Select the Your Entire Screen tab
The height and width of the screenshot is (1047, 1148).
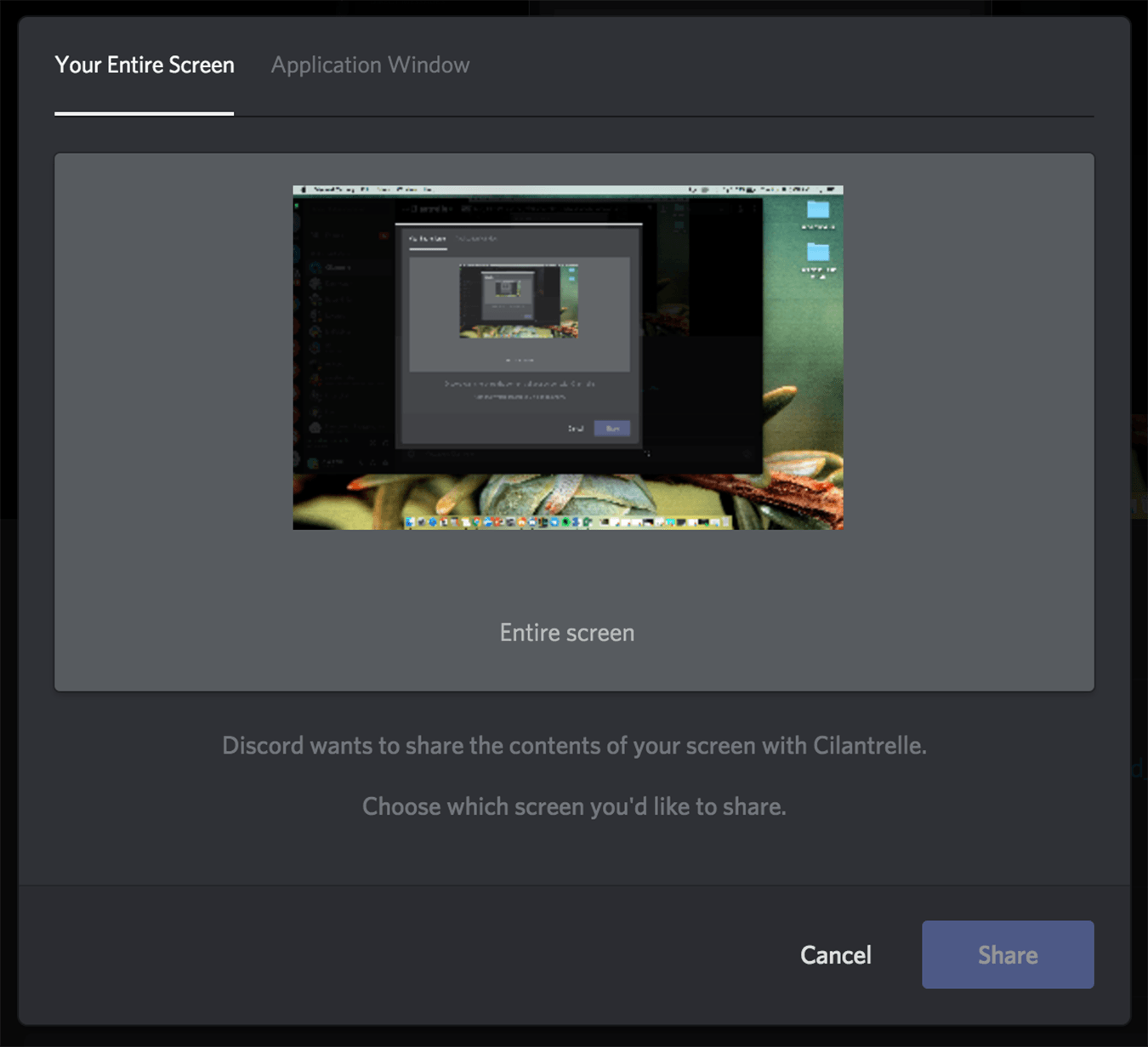click(x=145, y=65)
